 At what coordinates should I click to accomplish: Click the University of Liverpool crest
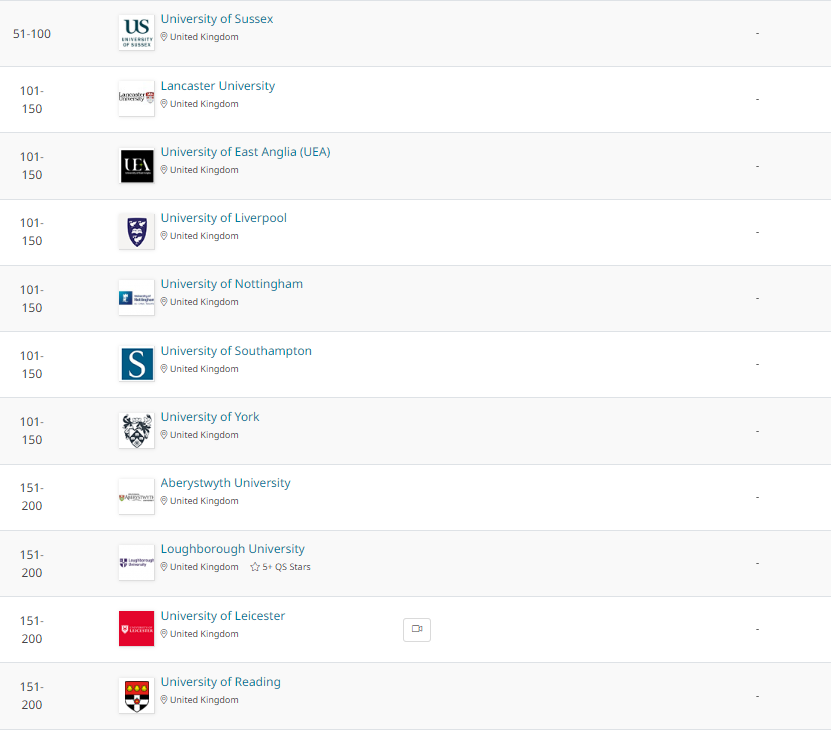coord(136,231)
